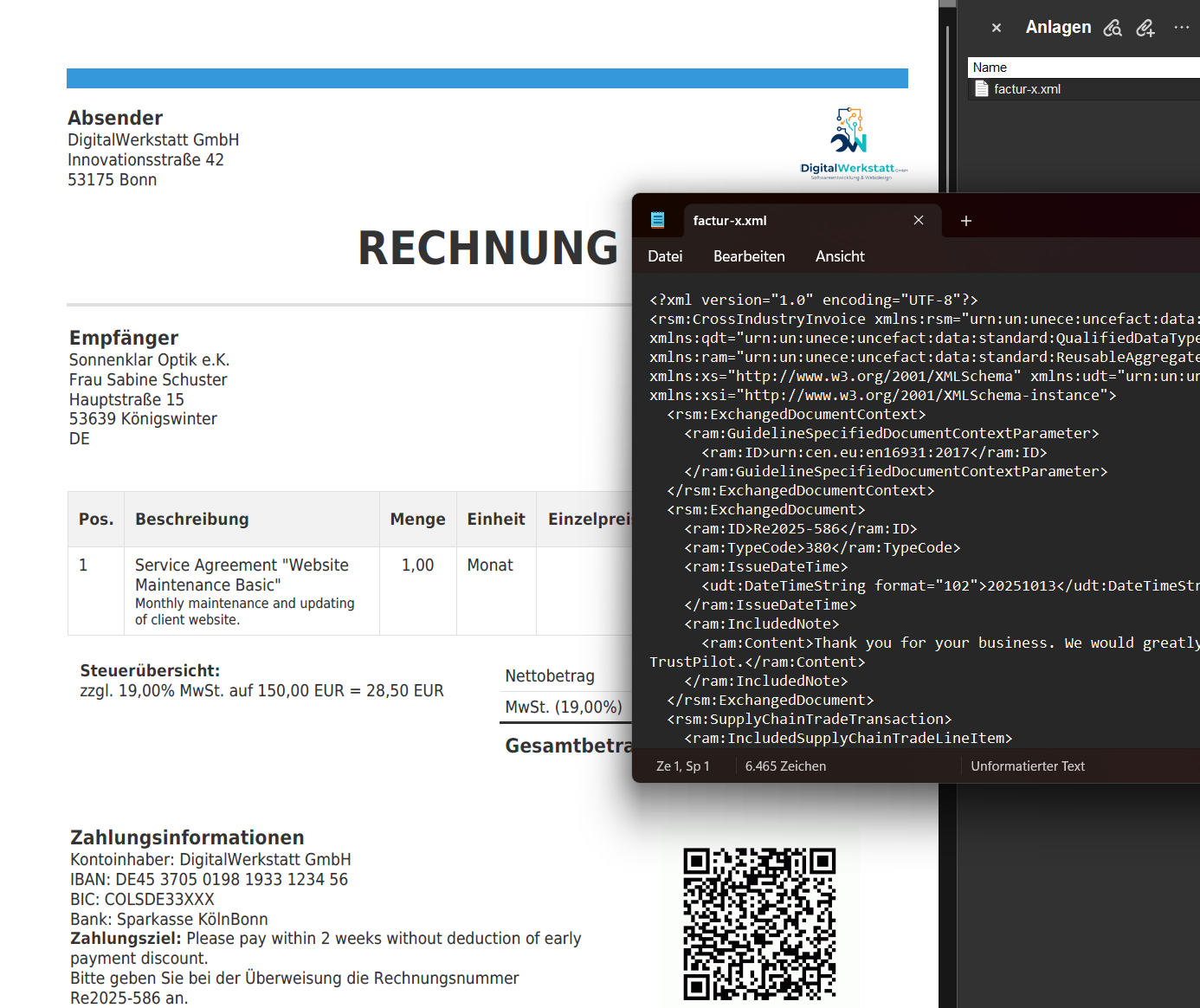1200x1008 pixels.
Task: Click the 6.465 Zeichen character count
Action: pos(785,766)
